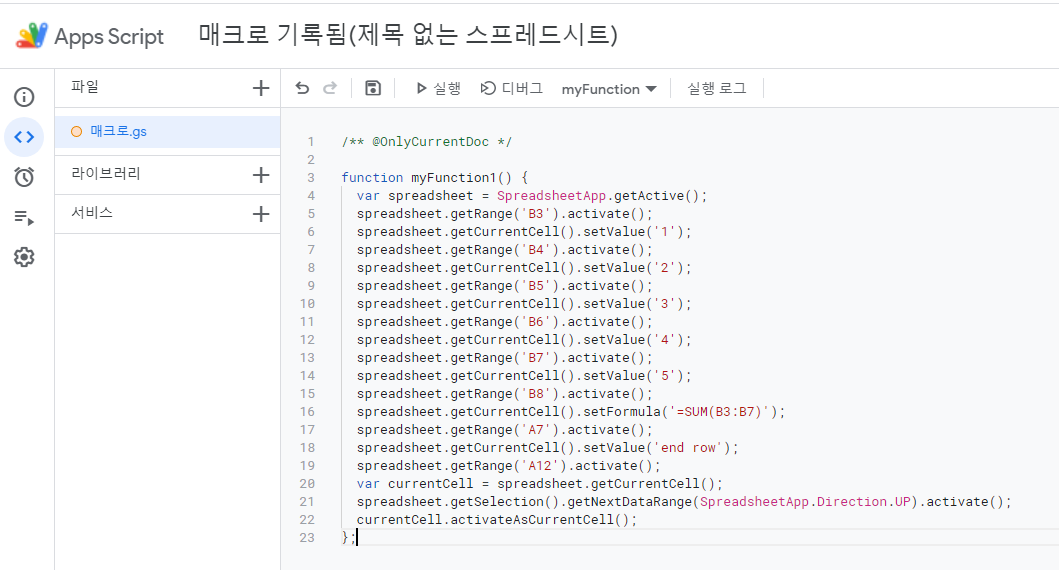Viewport: 1059px width, 570px height.
Task: Redo the last edit
Action: pos(330,88)
